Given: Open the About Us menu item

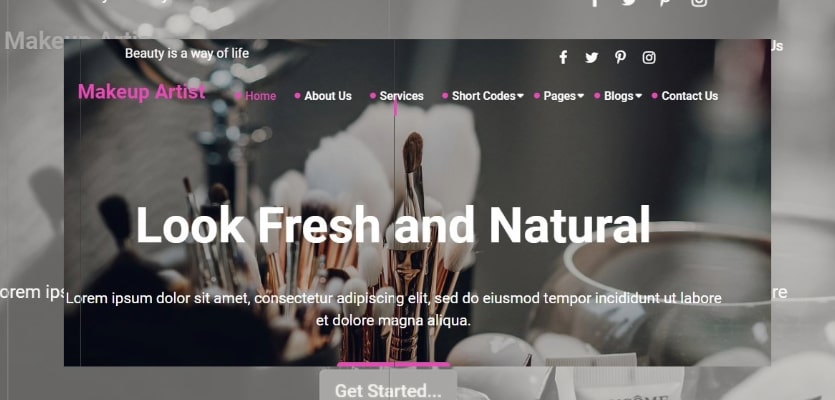Looking at the screenshot, I should [x=328, y=96].
